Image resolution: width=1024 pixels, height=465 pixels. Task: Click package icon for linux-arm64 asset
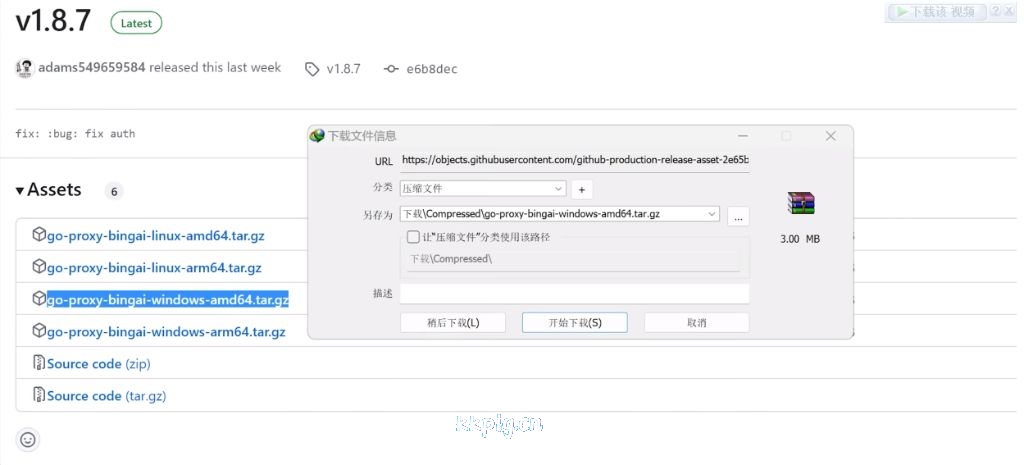pyautogui.click(x=39, y=267)
